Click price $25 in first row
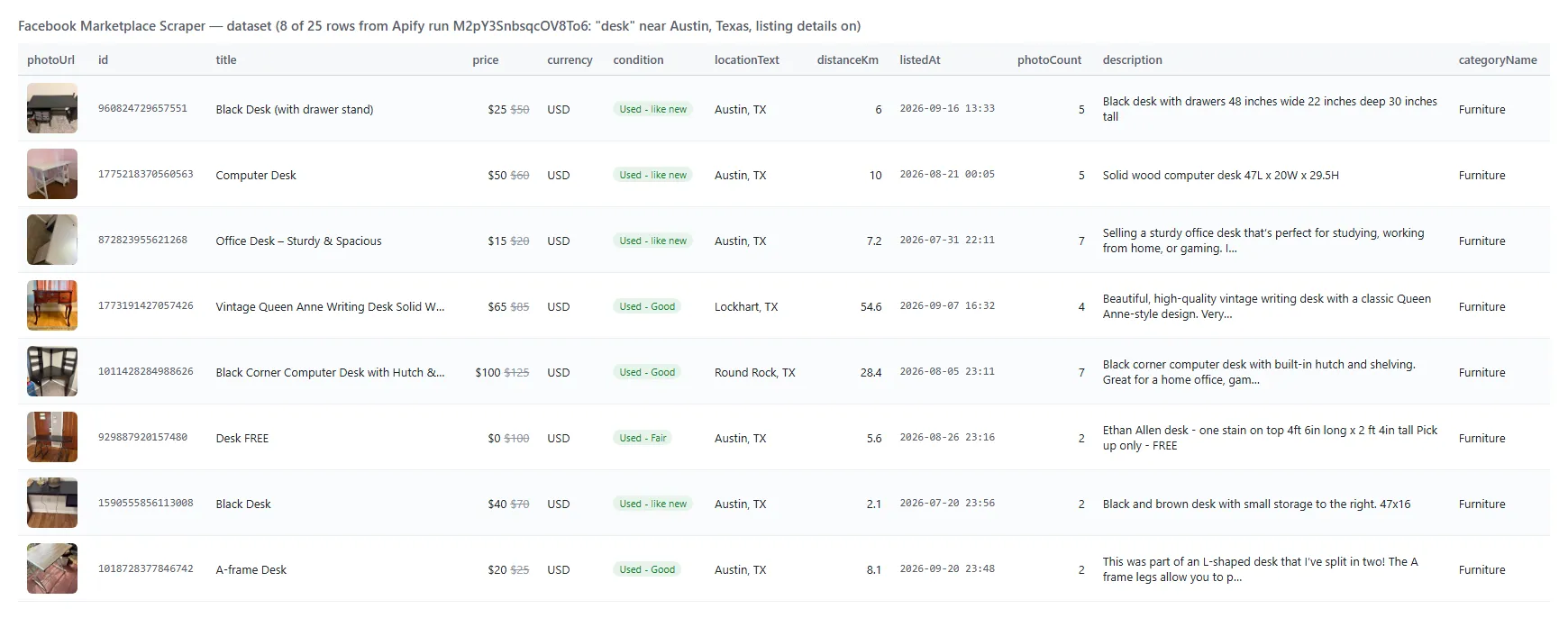This screenshot has height=618, width=1568. click(497, 109)
